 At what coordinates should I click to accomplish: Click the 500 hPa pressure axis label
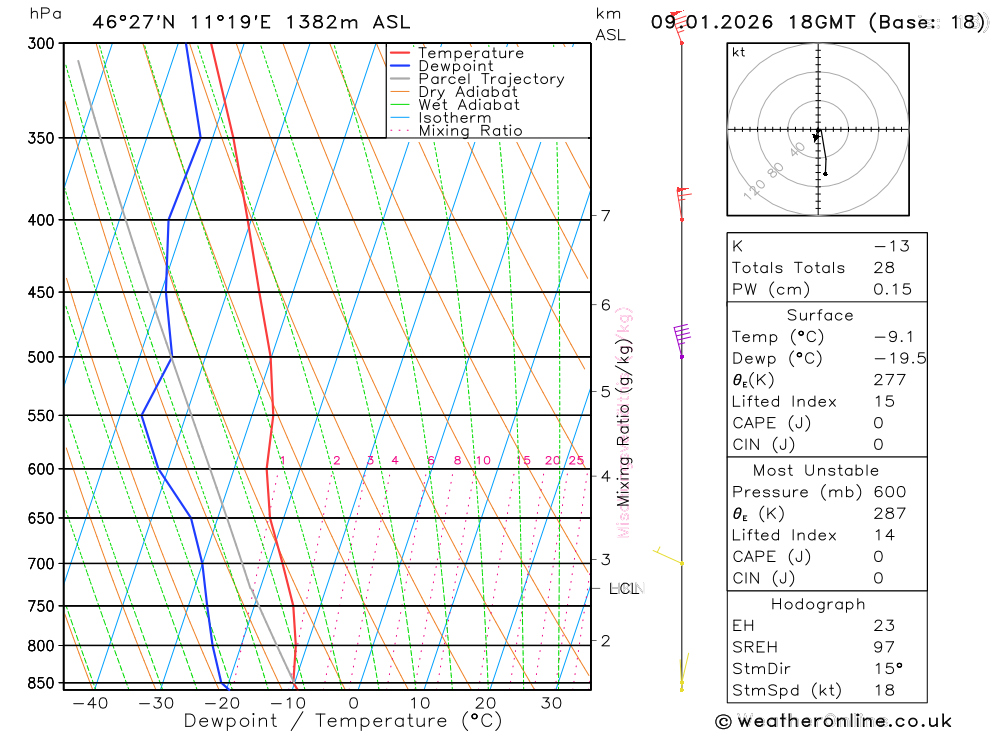[41, 357]
